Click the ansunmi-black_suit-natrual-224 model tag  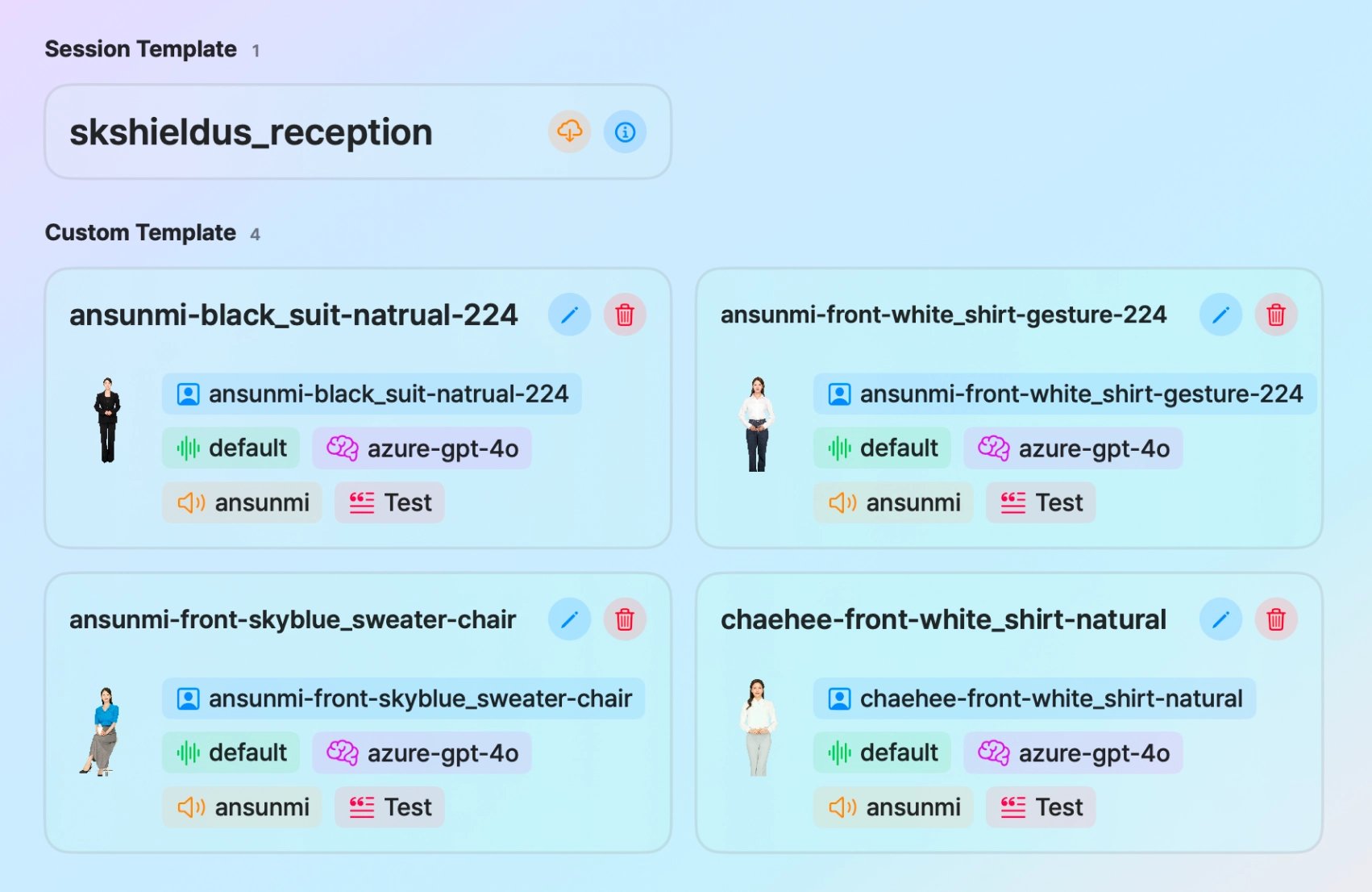(x=372, y=394)
